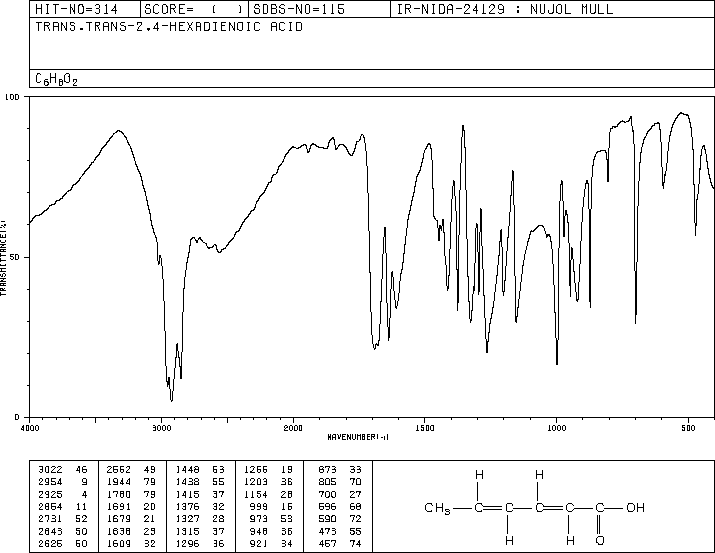Click the TRANS,TRANS-2,4-HEXADIENOIC ACID compound name

tap(169, 26)
